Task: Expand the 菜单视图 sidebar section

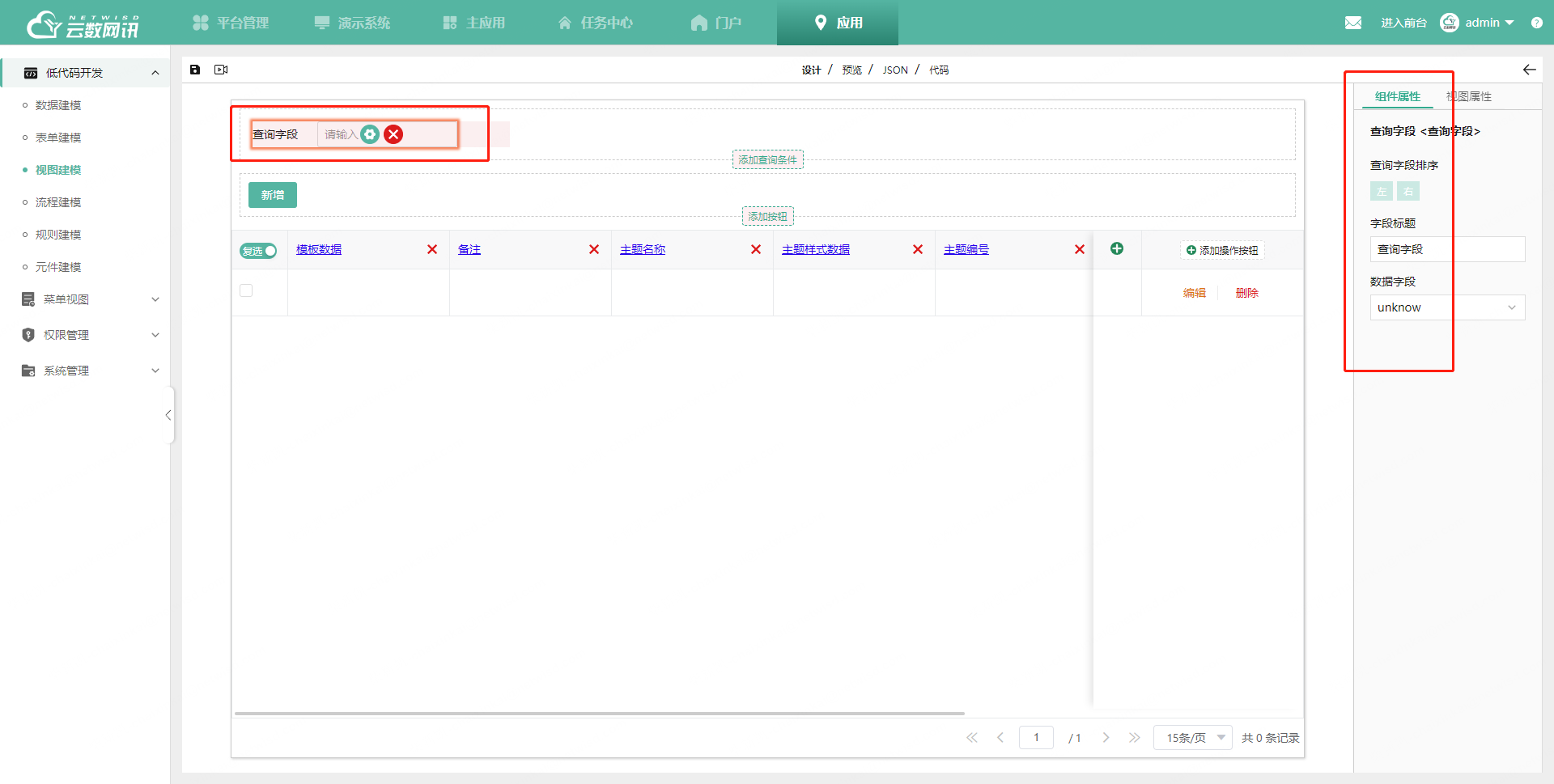Action: pyautogui.click(x=89, y=299)
